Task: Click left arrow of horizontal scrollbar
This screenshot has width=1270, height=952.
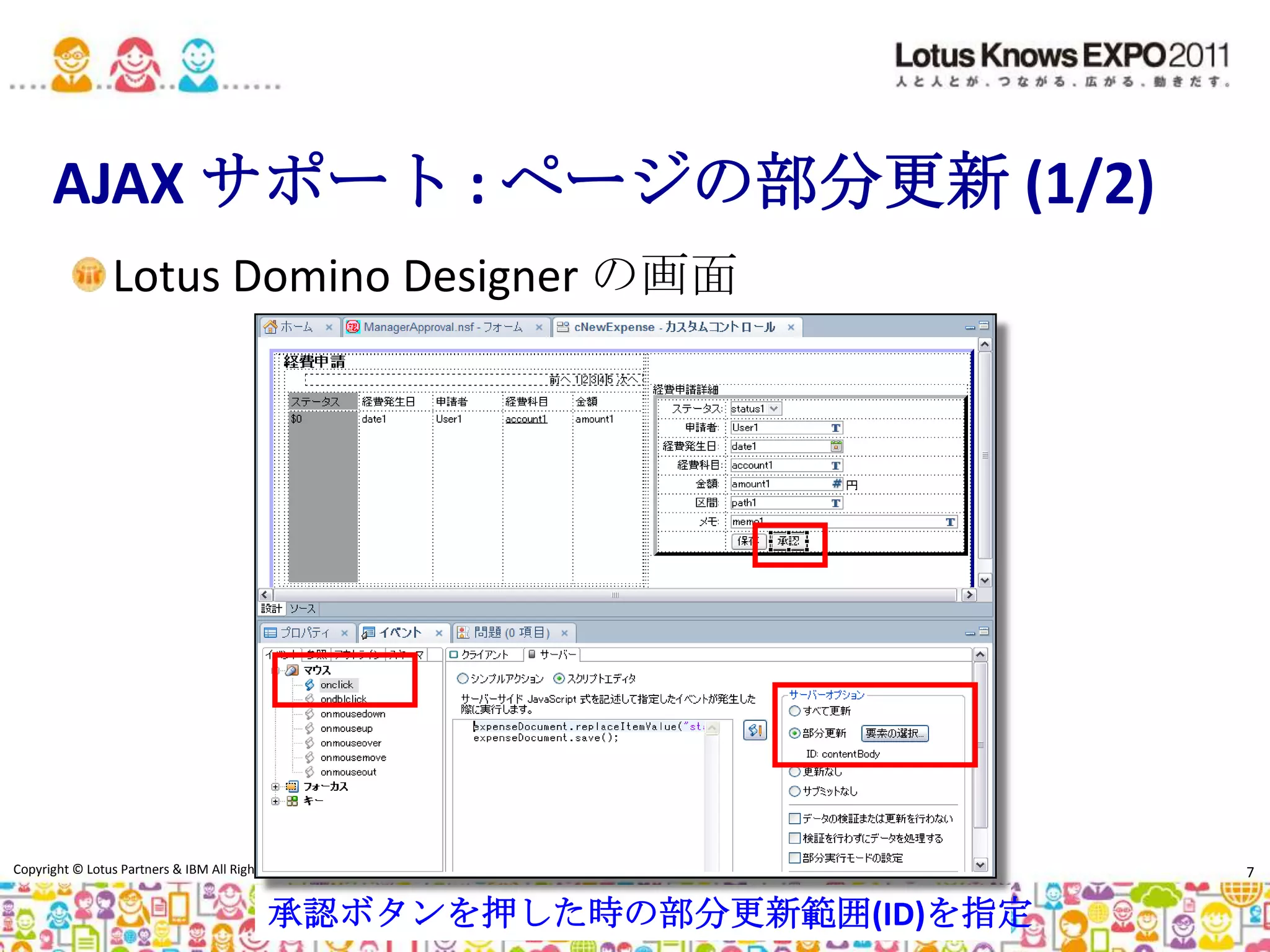Action: coord(265,595)
